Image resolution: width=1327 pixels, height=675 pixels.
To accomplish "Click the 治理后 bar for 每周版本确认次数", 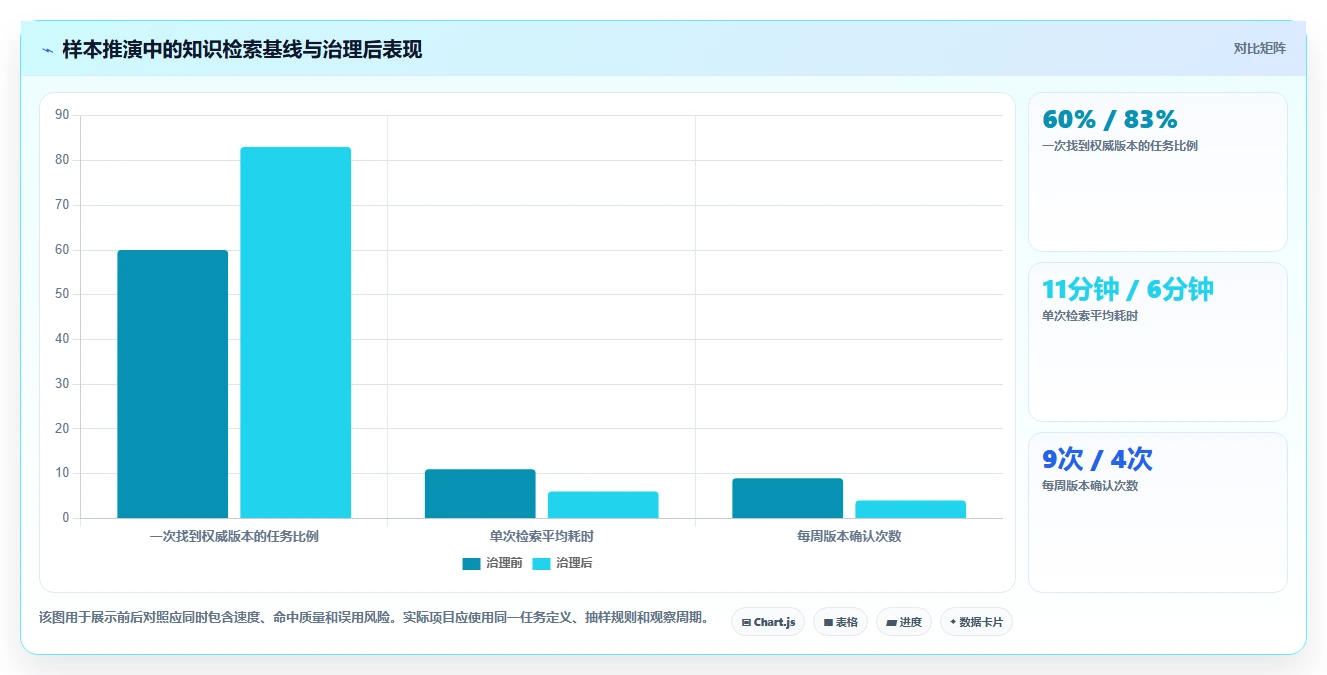I will (911, 509).
